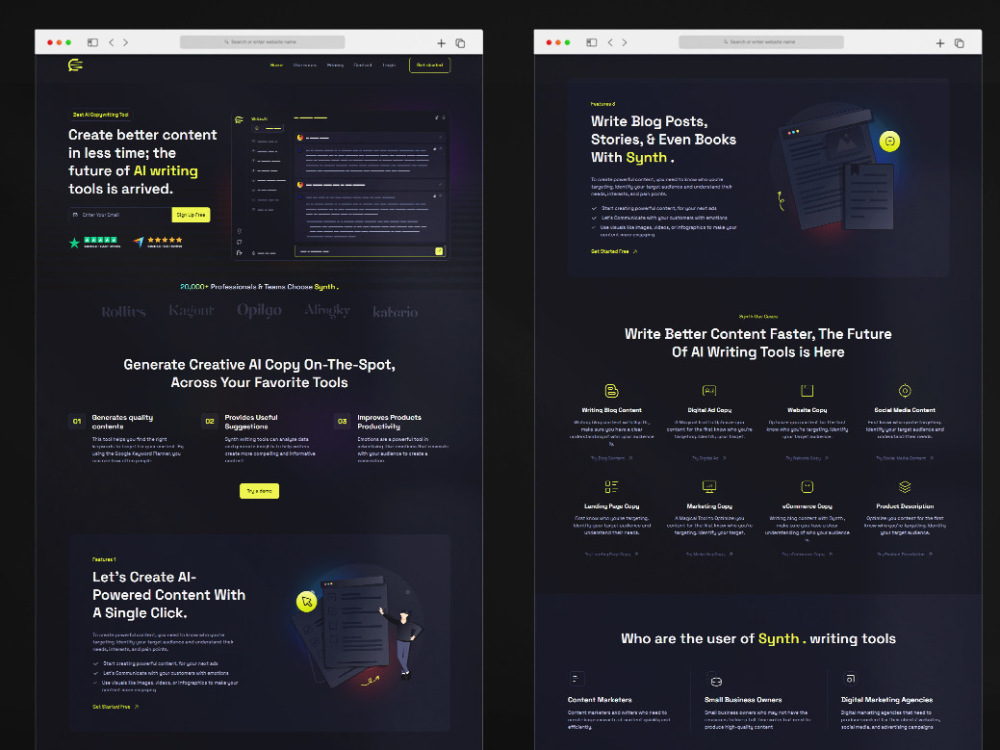The width and height of the screenshot is (1000, 750).
Task: Open the Contact nav item
Action: tap(363, 65)
